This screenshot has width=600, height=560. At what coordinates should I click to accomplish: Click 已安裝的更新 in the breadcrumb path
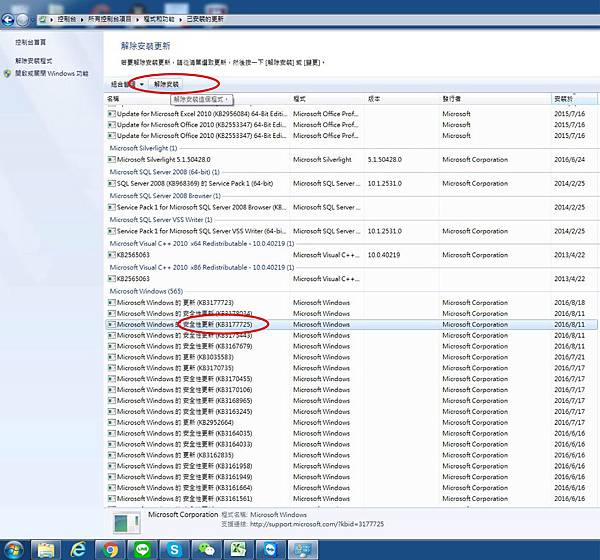pyautogui.click(x=205, y=19)
